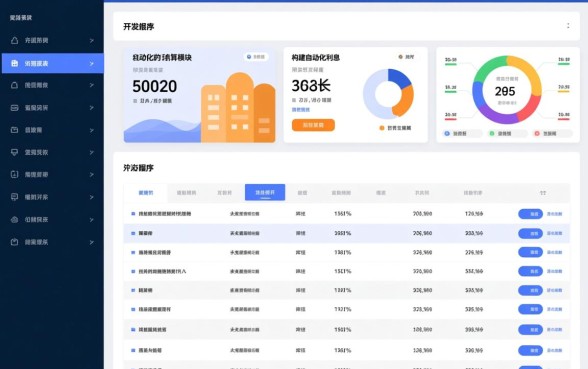Click the 构建自动化利息 card title
Image resolution: width=588 pixels, height=369 pixels.
click(316, 57)
